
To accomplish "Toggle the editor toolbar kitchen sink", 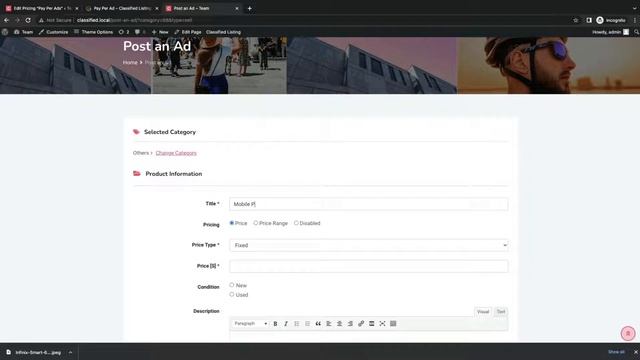I will coord(393,324).
